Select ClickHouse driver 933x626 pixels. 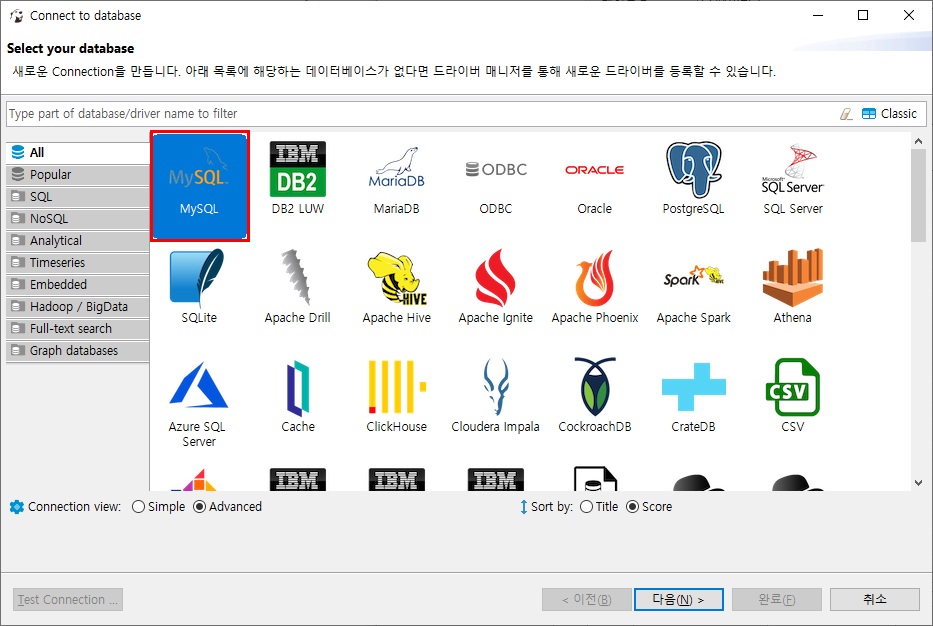(396, 396)
